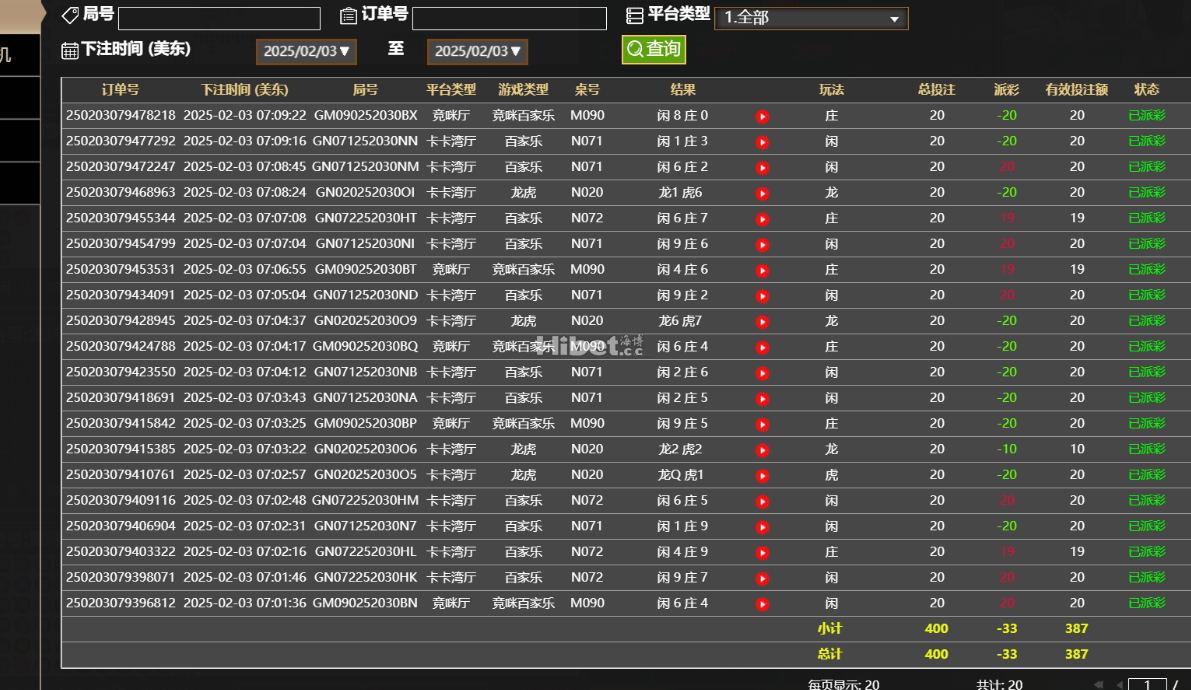Click result 龙Q 虎1

tap(680, 475)
